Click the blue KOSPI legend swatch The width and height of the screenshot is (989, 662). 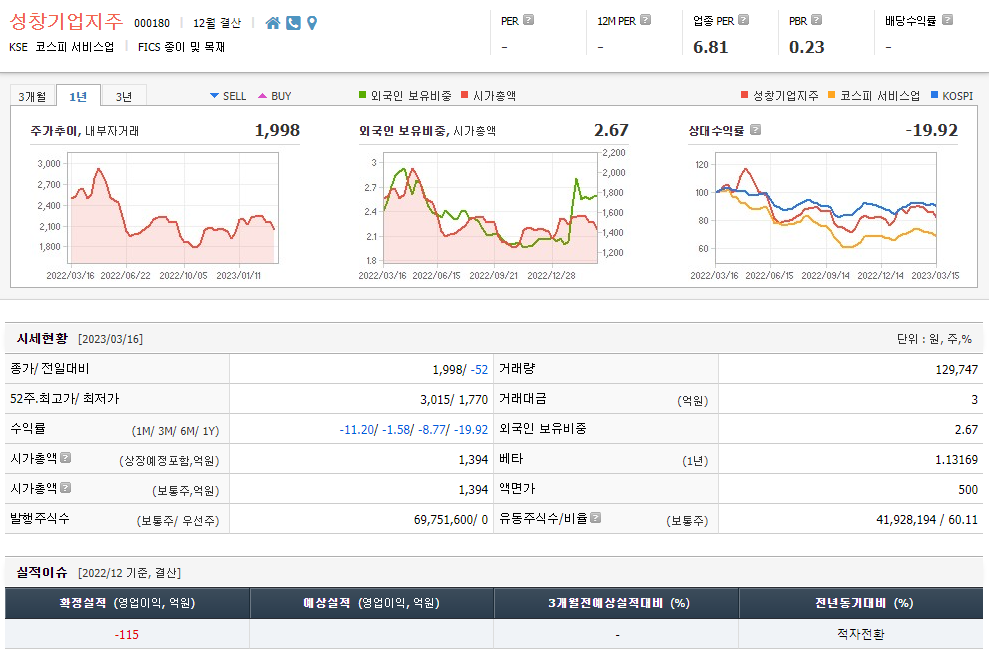click(x=934, y=95)
